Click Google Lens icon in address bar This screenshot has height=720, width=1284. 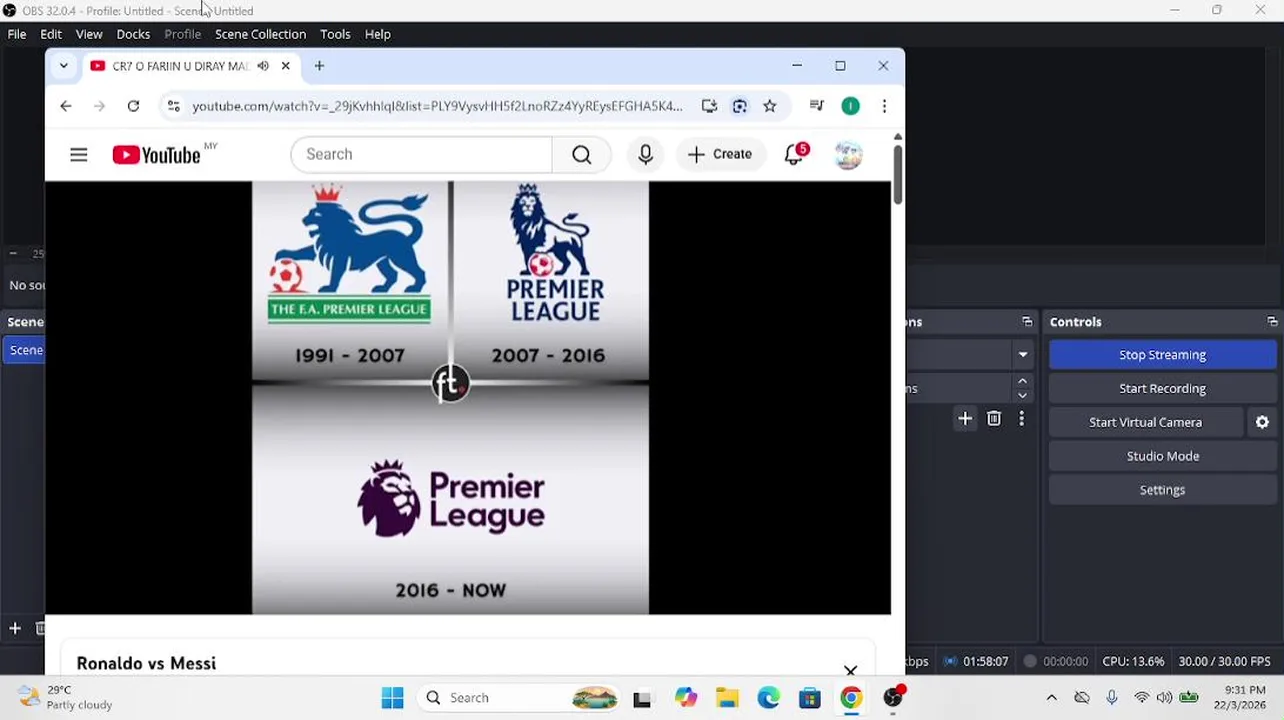(x=740, y=106)
